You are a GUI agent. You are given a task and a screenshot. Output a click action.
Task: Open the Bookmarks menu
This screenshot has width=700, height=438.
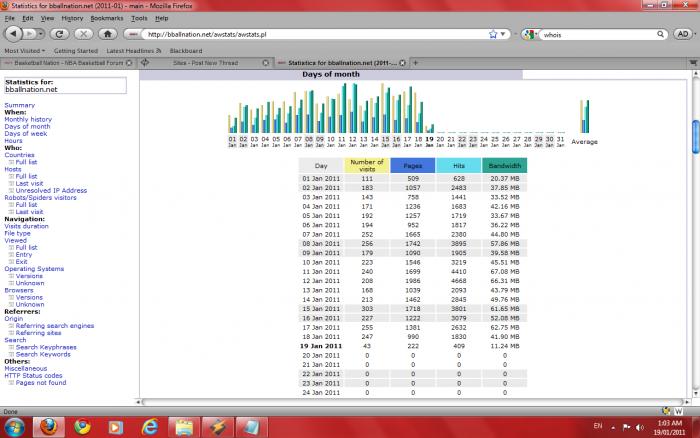click(x=106, y=18)
